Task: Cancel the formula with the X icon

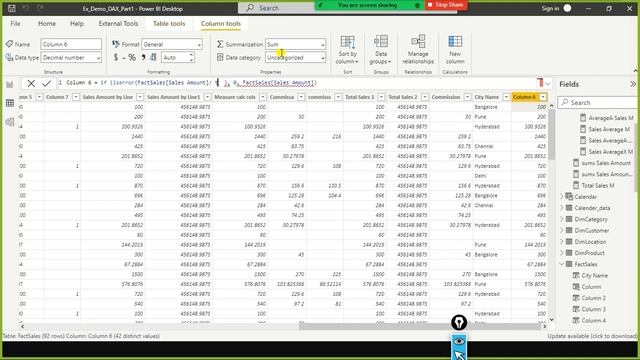Action: 31,84
